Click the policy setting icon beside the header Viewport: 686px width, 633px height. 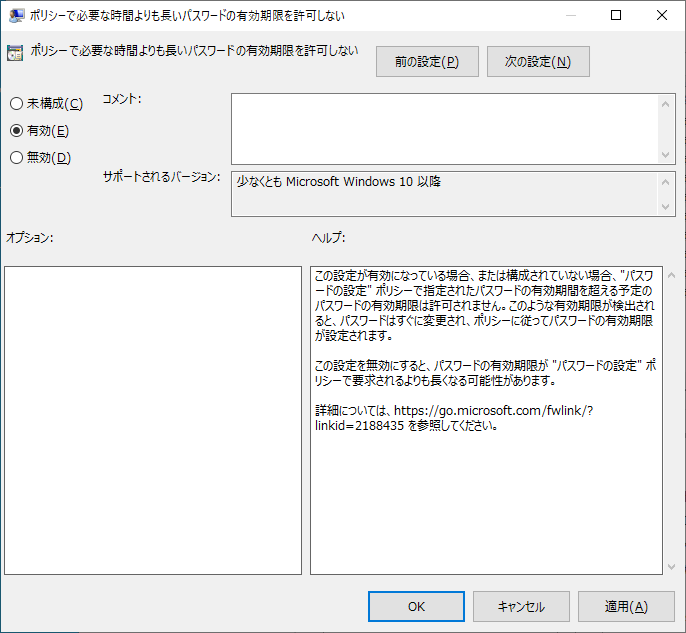16,54
